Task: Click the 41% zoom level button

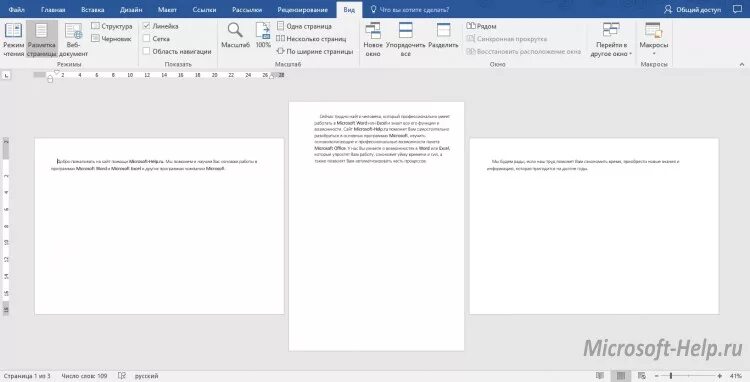Action: click(x=736, y=376)
